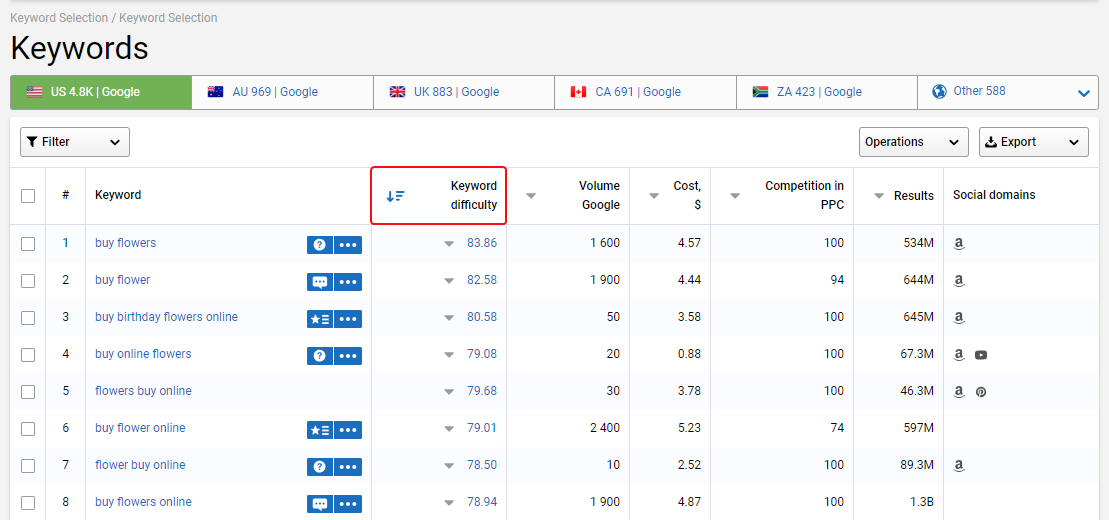
Task: Open three-dots menu for flower buy online
Action: point(348,467)
